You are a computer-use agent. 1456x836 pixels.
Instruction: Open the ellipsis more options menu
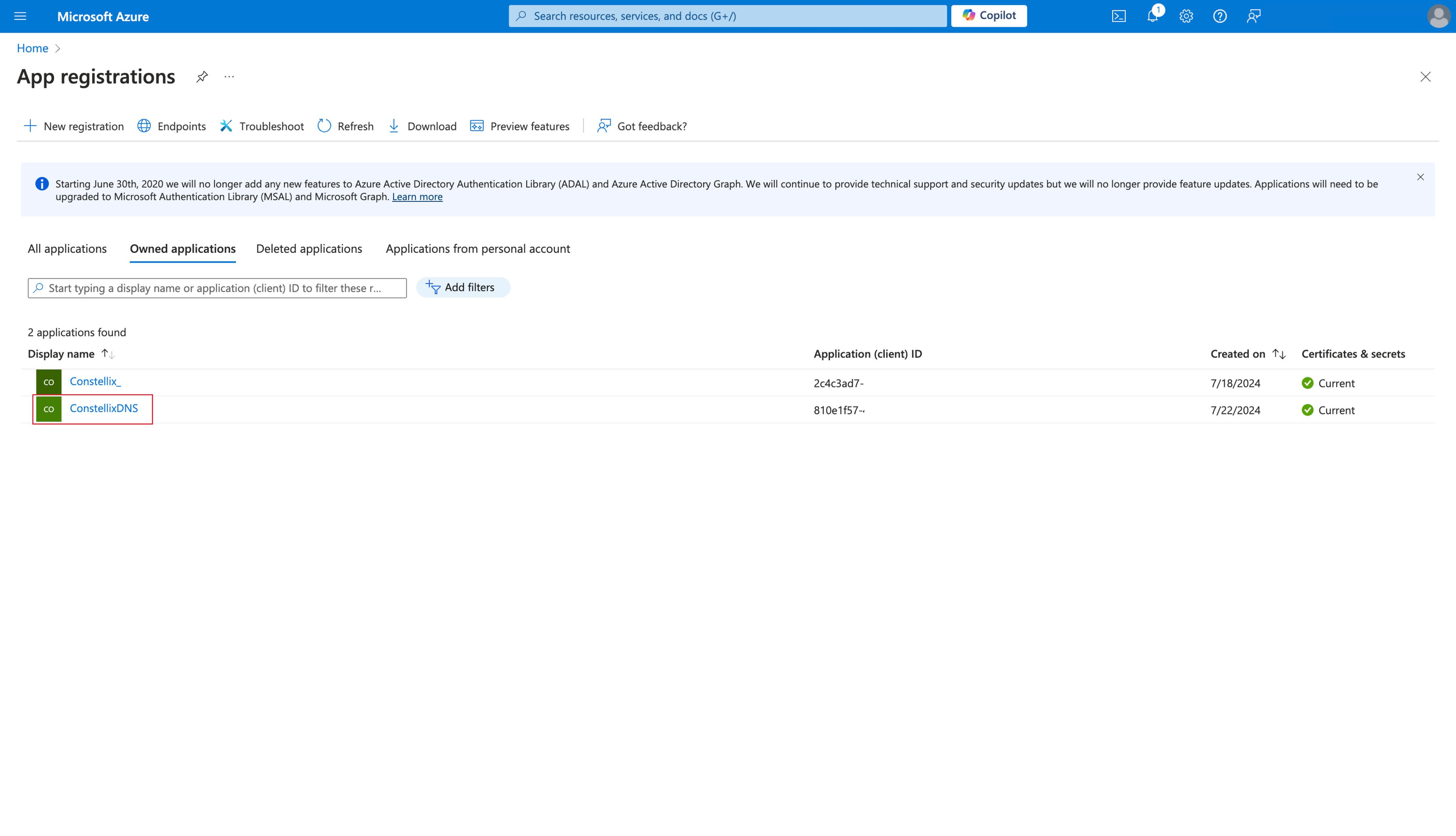(x=229, y=76)
